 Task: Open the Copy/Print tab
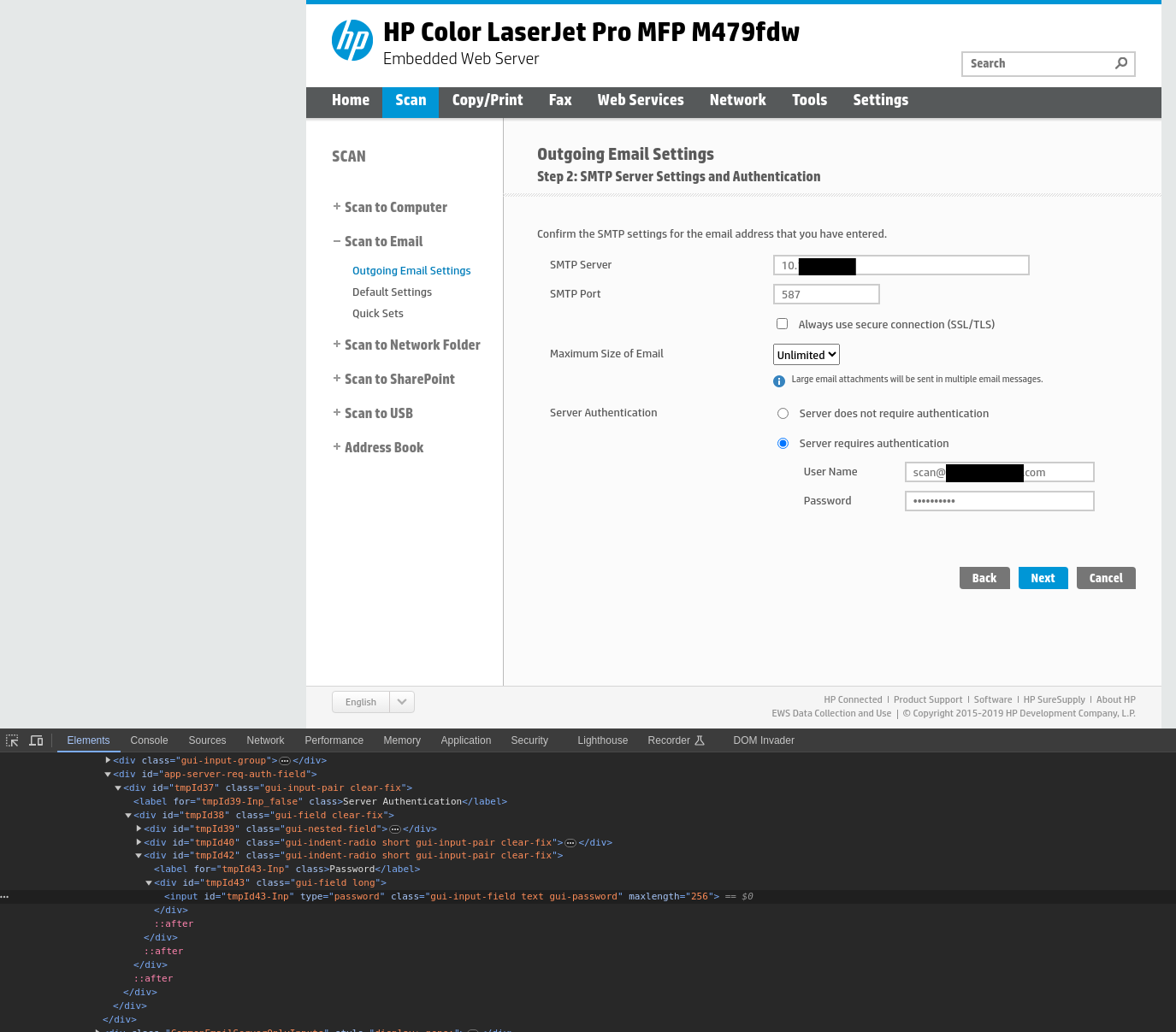tap(488, 100)
